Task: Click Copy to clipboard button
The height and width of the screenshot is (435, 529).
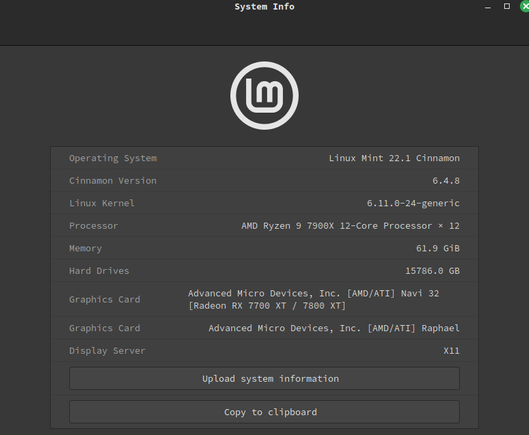Action: click(x=264, y=412)
